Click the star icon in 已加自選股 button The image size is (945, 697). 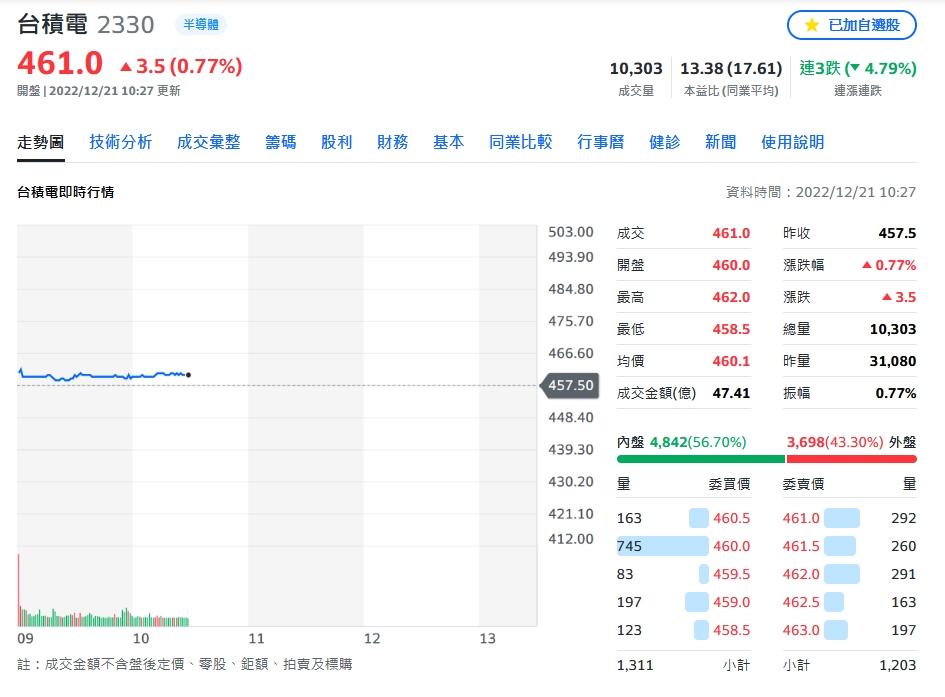tap(812, 25)
